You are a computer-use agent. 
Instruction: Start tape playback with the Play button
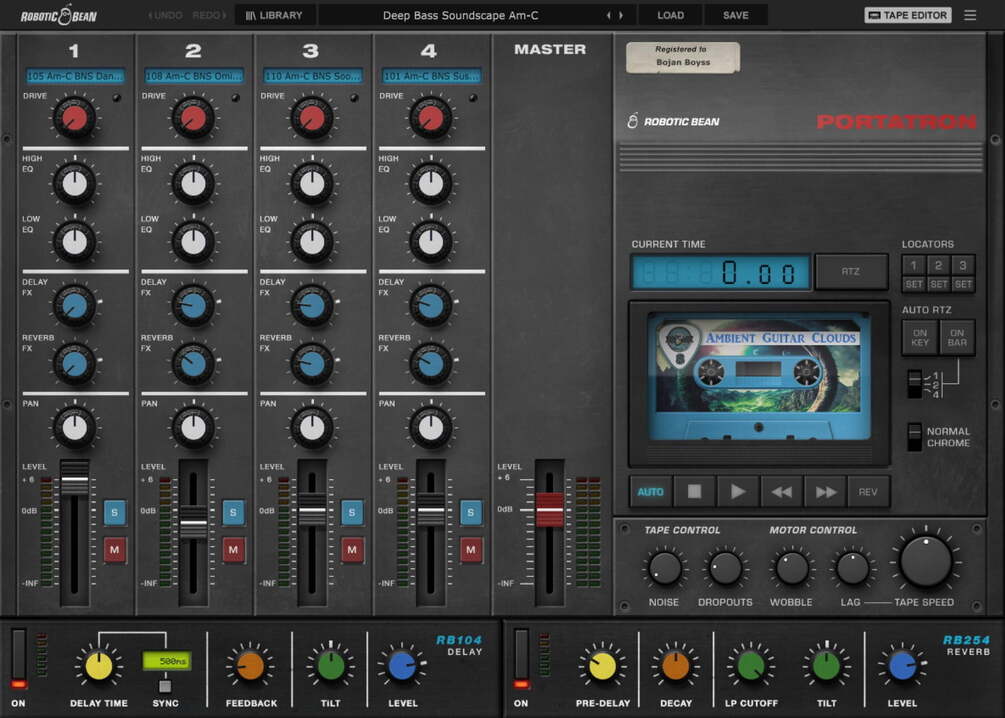[x=738, y=492]
